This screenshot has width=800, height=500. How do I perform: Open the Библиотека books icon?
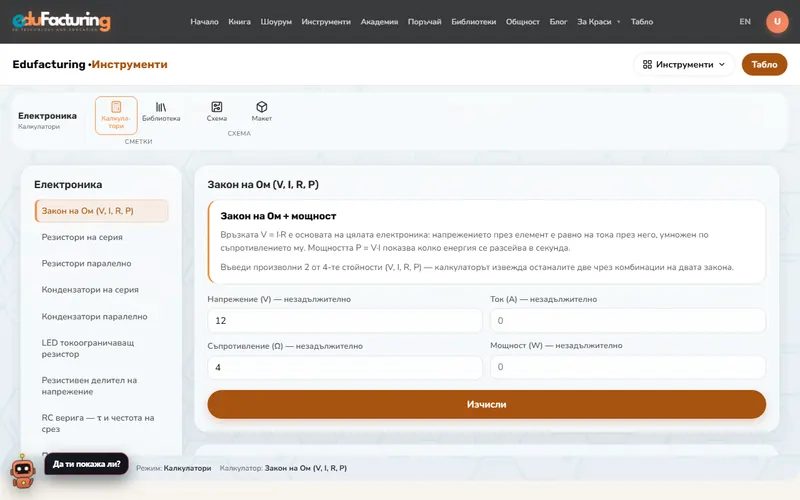(x=161, y=107)
